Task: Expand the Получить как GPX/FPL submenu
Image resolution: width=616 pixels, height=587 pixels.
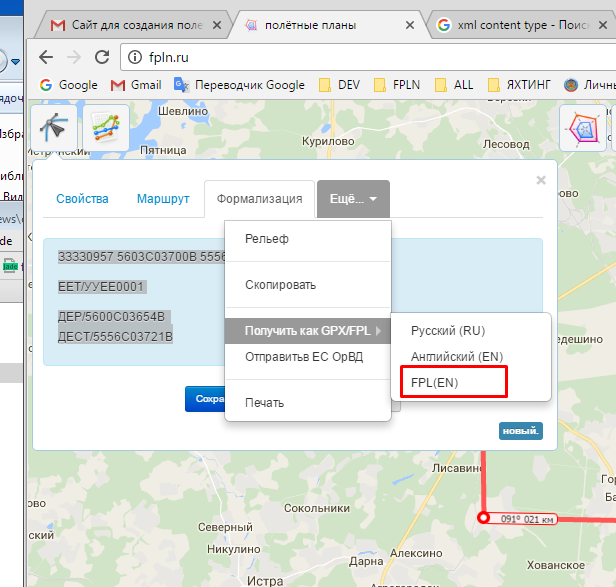Action: (x=308, y=329)
